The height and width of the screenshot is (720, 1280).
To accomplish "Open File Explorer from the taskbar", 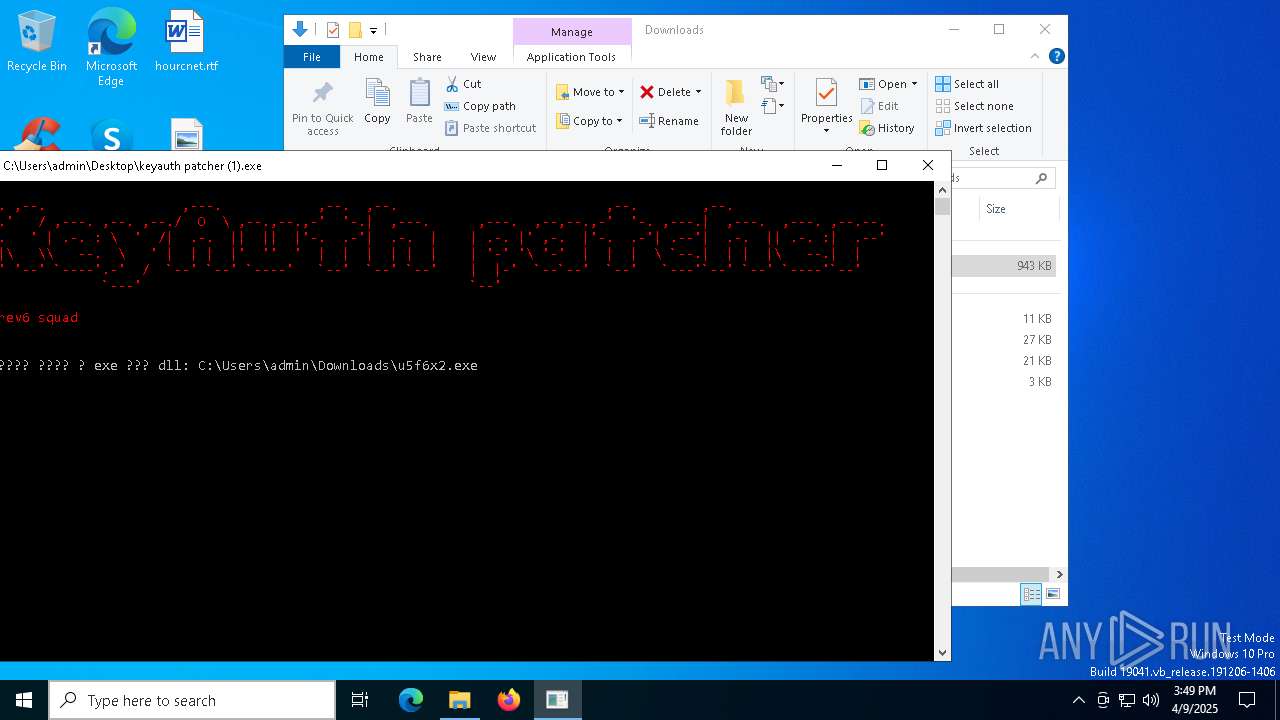I will click(460, 700).
